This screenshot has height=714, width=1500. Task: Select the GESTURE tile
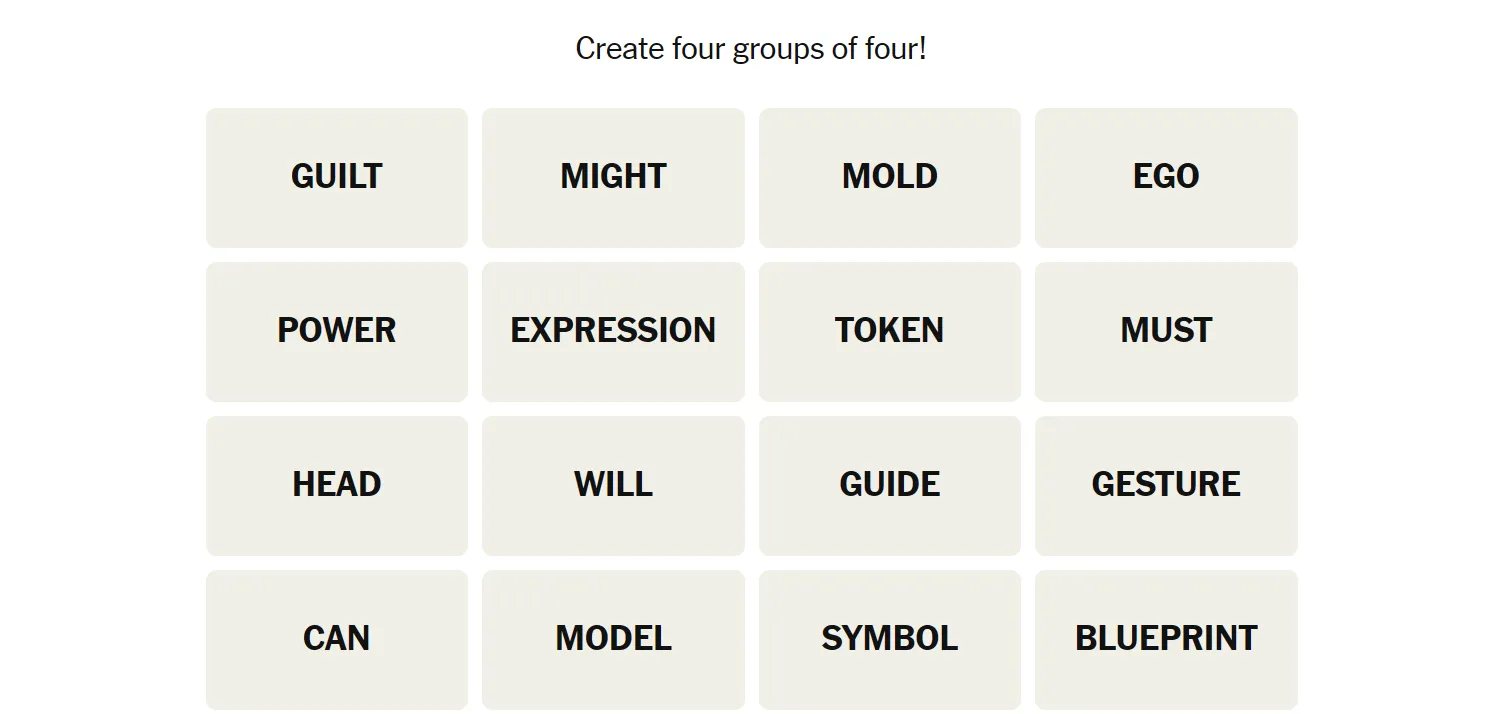(x=1166, y=486)
